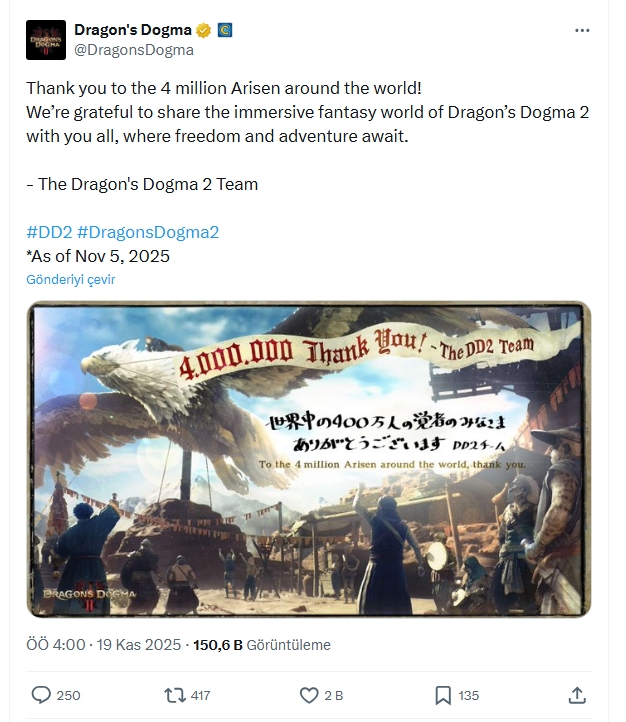Click the gold verified badge

[x=203, y=30]
